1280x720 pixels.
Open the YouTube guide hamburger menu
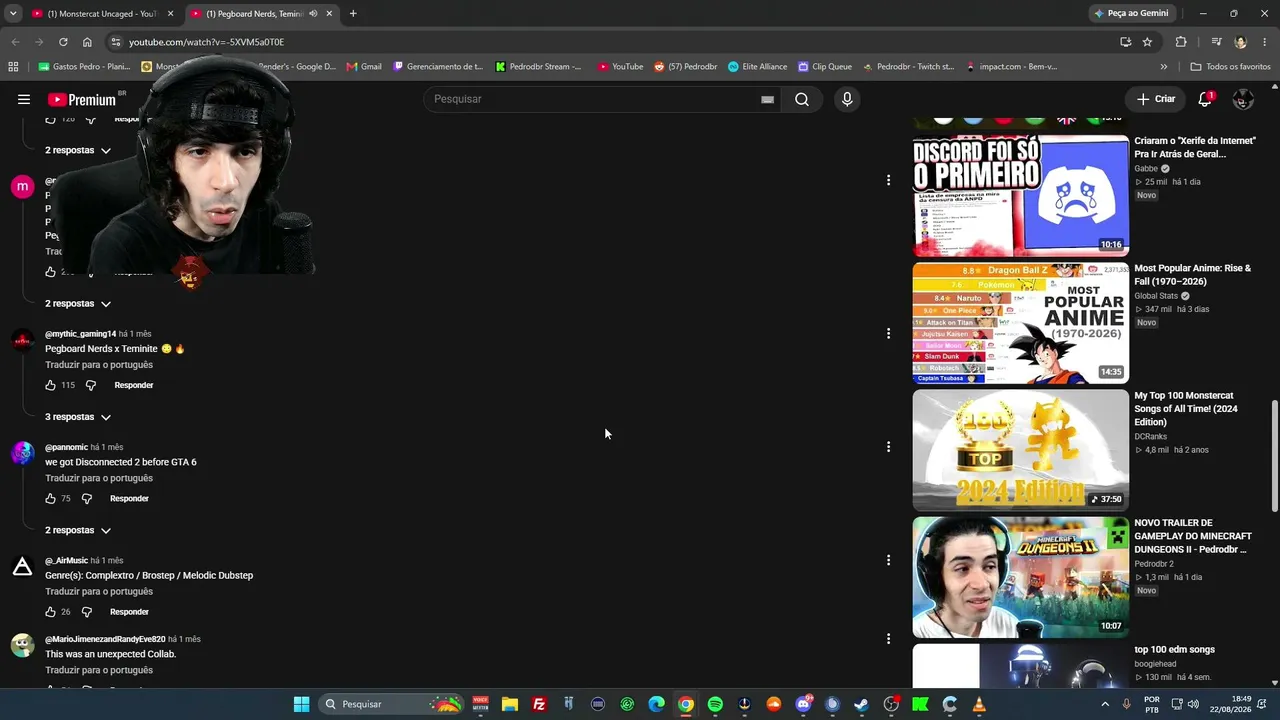point(24,99)
